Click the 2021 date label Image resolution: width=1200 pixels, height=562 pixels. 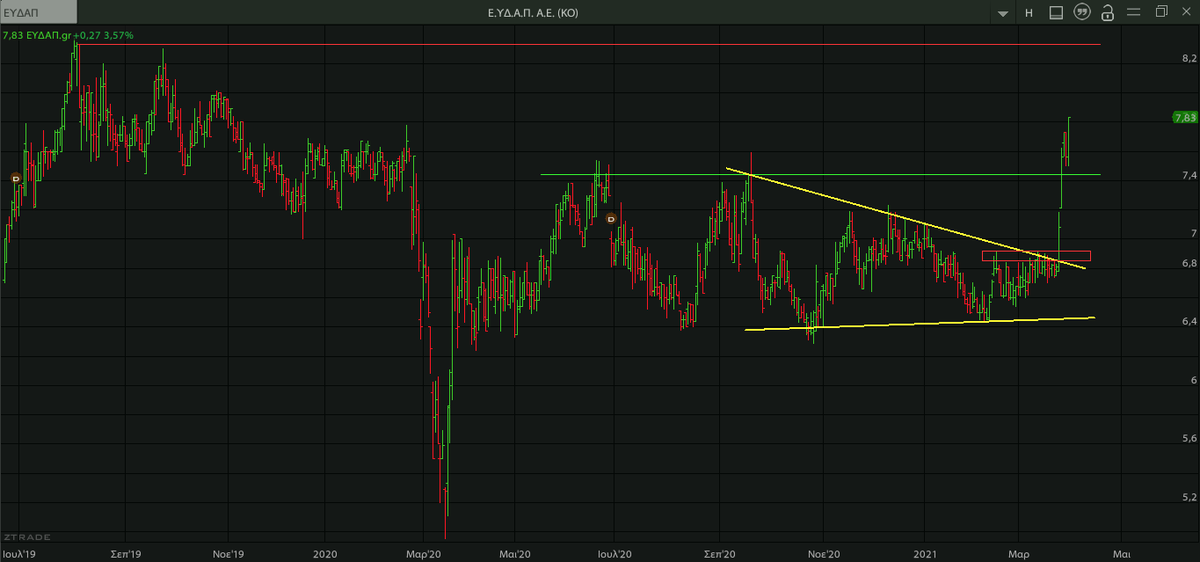pos(925,552)
